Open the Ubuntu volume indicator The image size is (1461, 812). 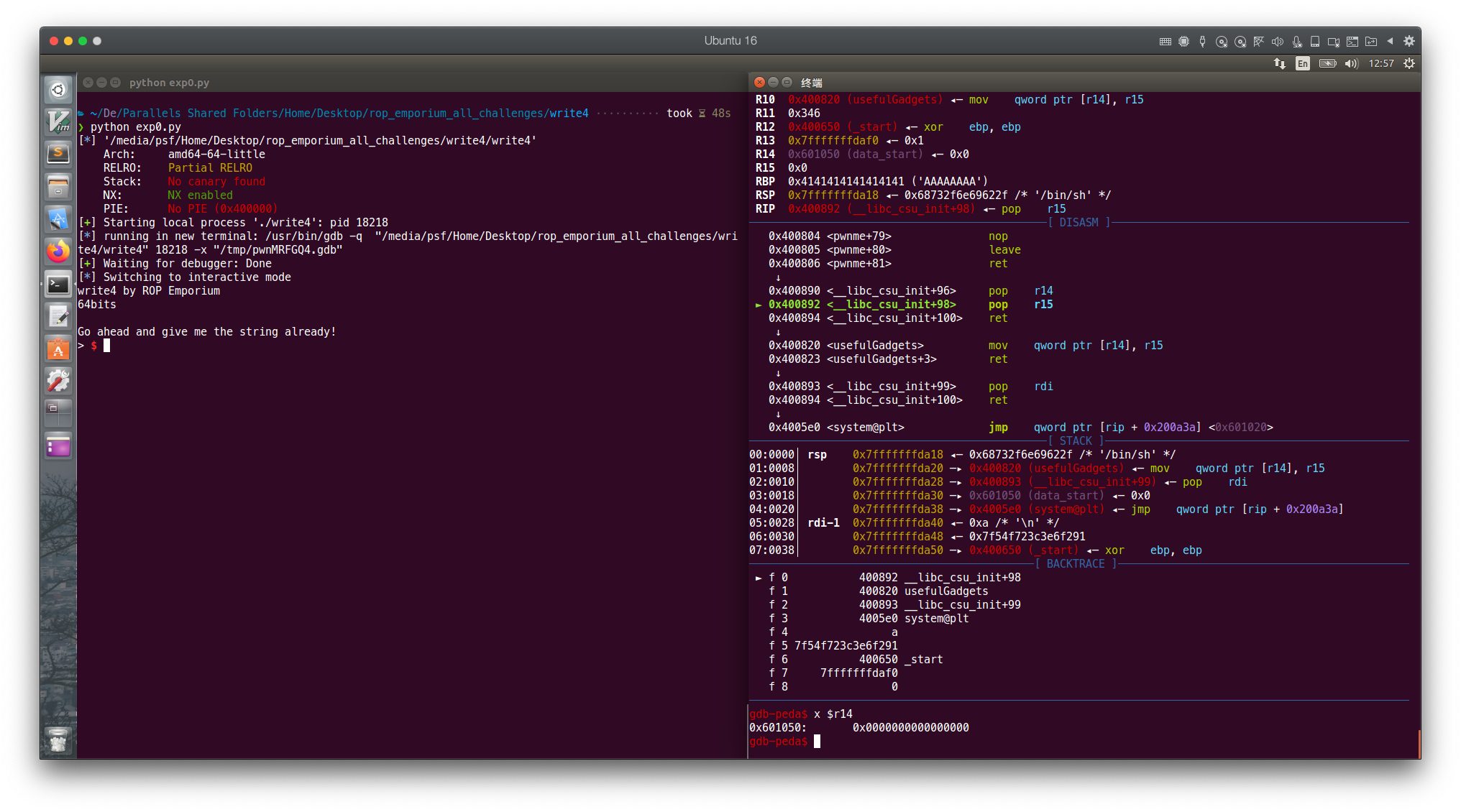(1351, 63)
